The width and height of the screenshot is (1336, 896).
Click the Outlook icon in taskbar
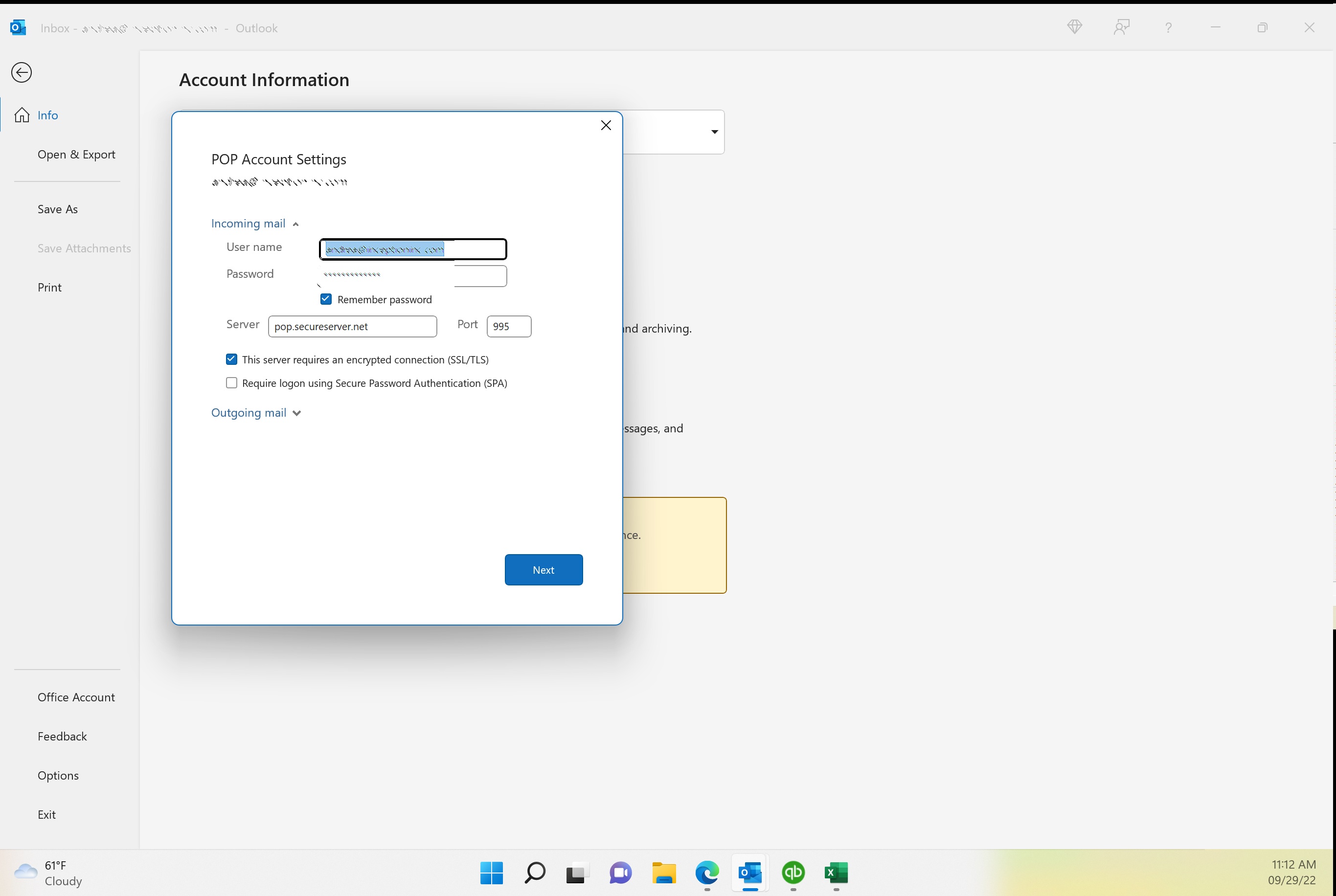(750, 871)
